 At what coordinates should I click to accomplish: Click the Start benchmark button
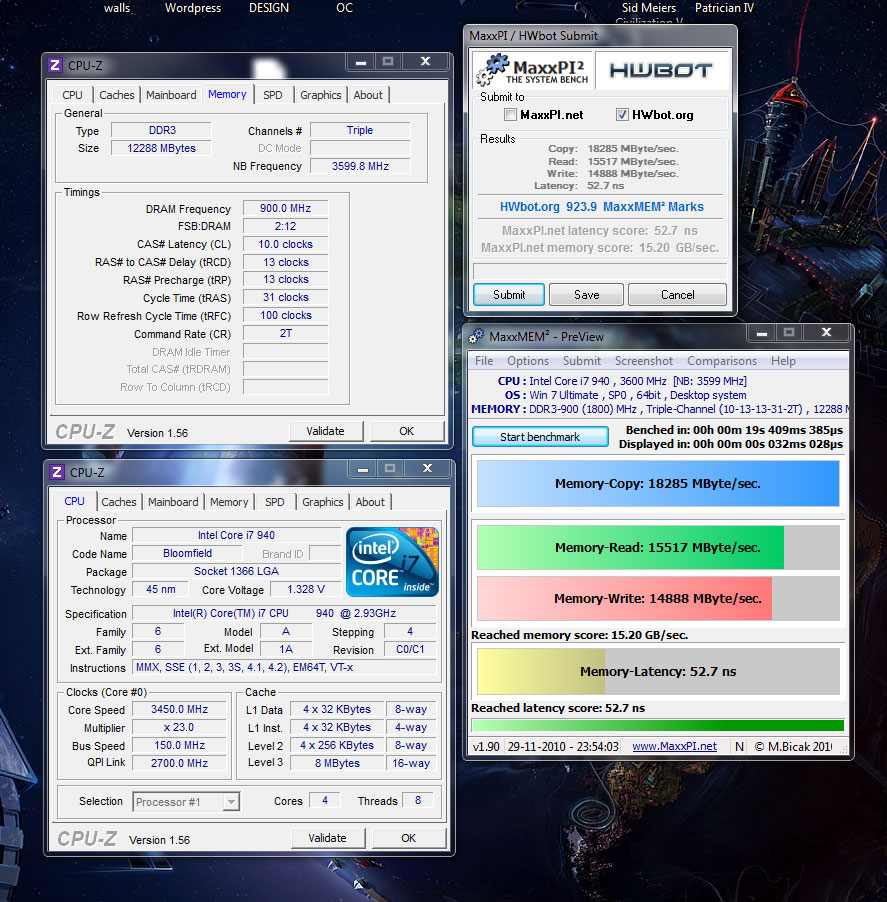coord(540,437)
